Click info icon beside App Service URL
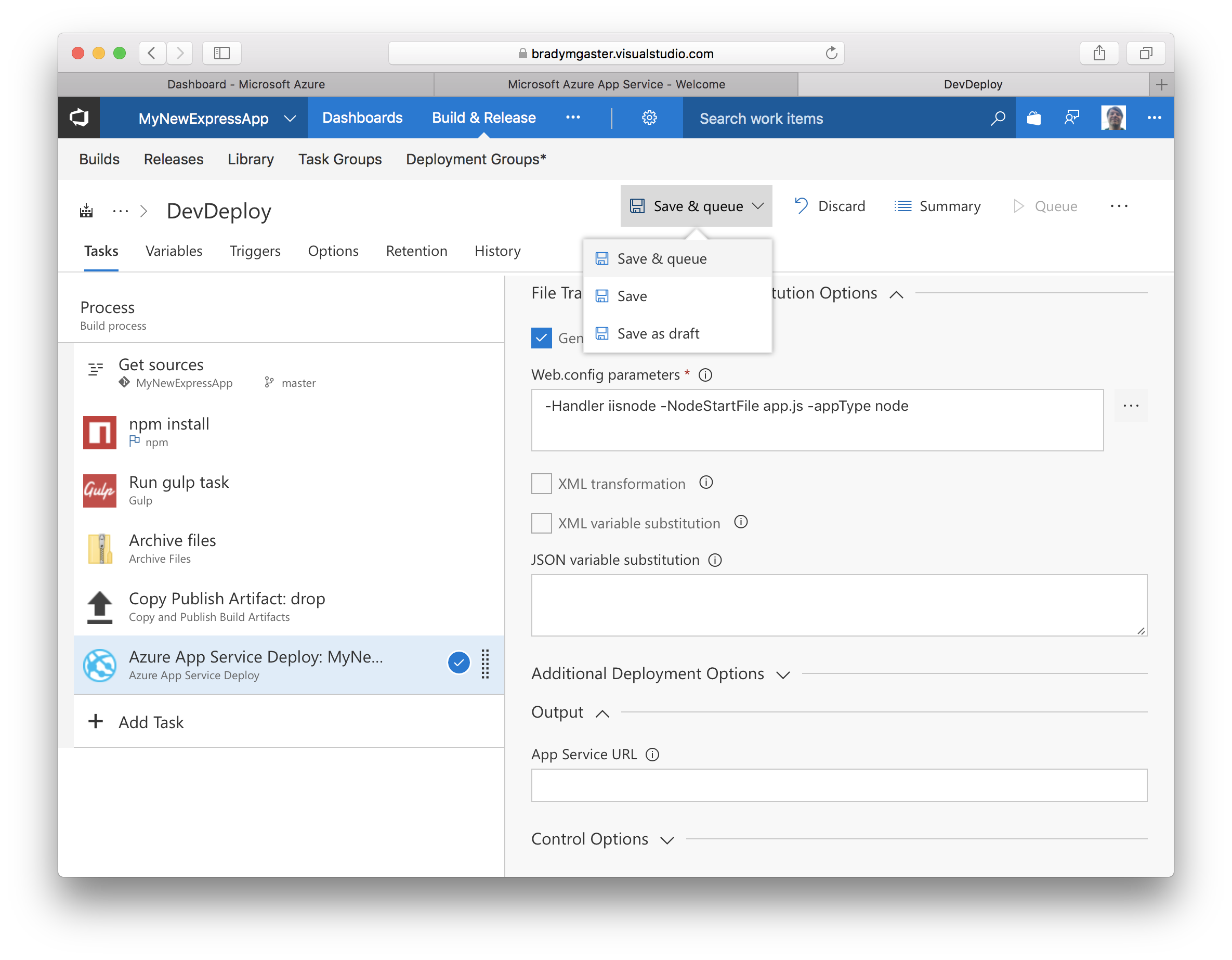Viewport: 1232px width, 960px height. pos(652,755)
